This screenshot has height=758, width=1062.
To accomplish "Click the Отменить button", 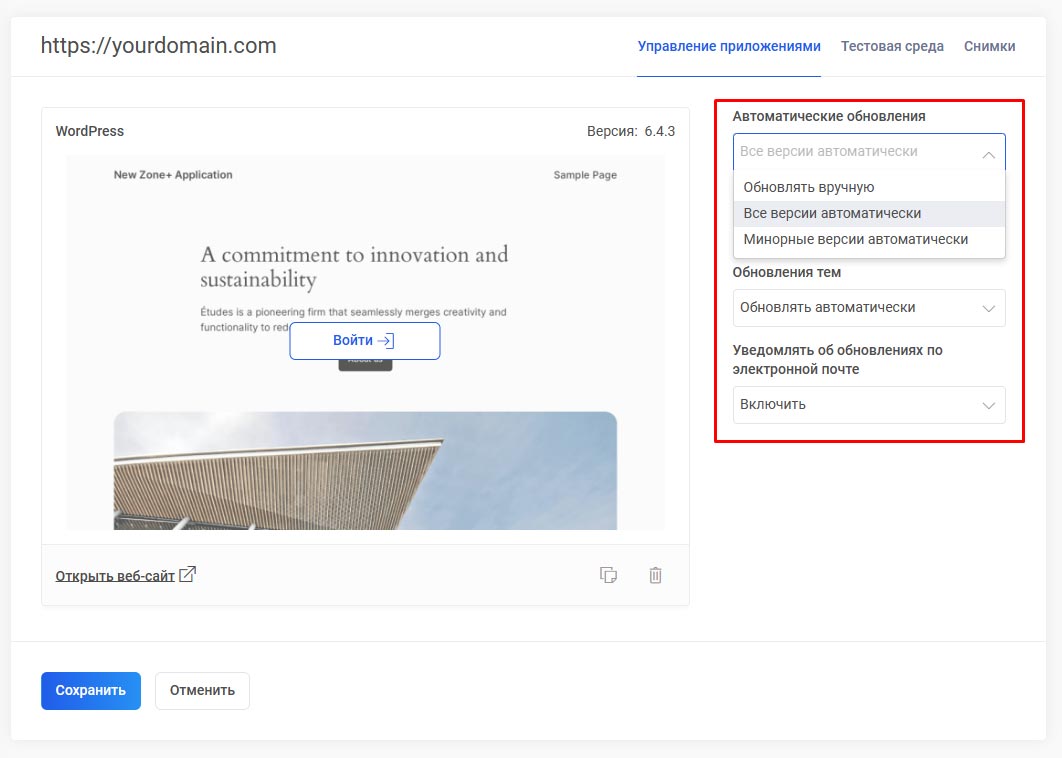I will [202, 690].
